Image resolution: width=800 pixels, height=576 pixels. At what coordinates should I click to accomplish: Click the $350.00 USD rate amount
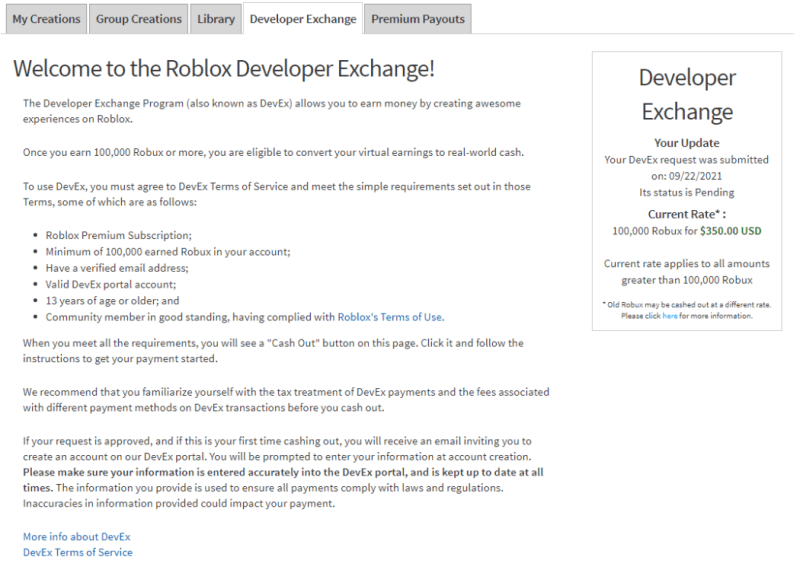(730, 231)
